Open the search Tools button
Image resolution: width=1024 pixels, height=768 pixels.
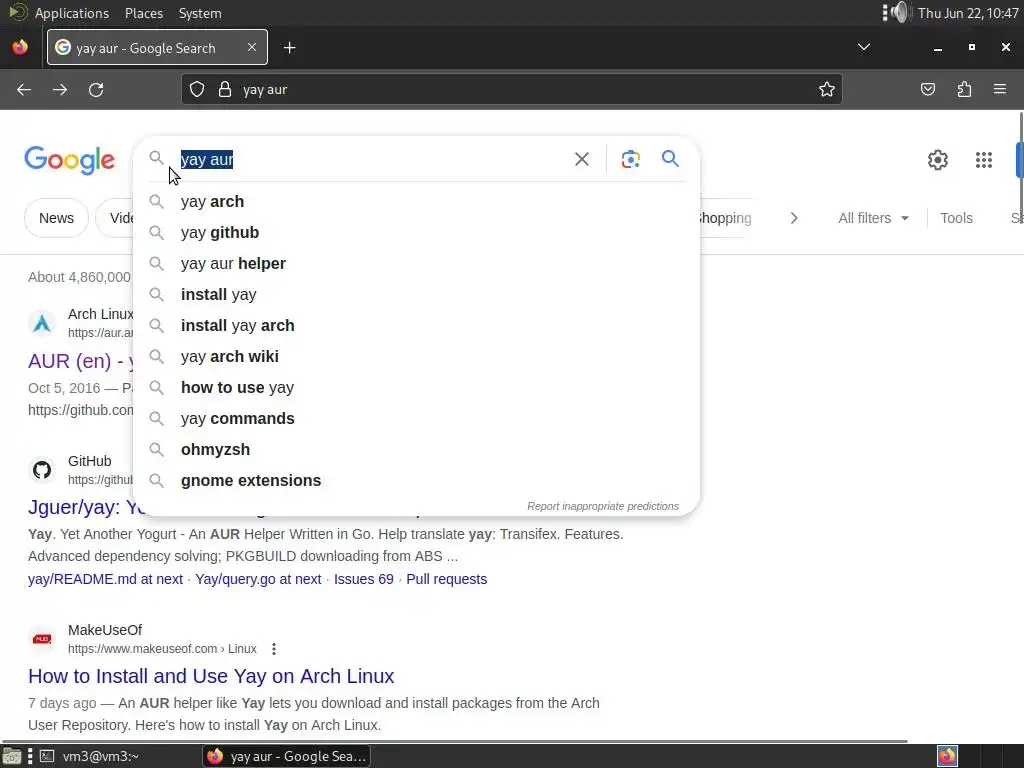(956, 218)
